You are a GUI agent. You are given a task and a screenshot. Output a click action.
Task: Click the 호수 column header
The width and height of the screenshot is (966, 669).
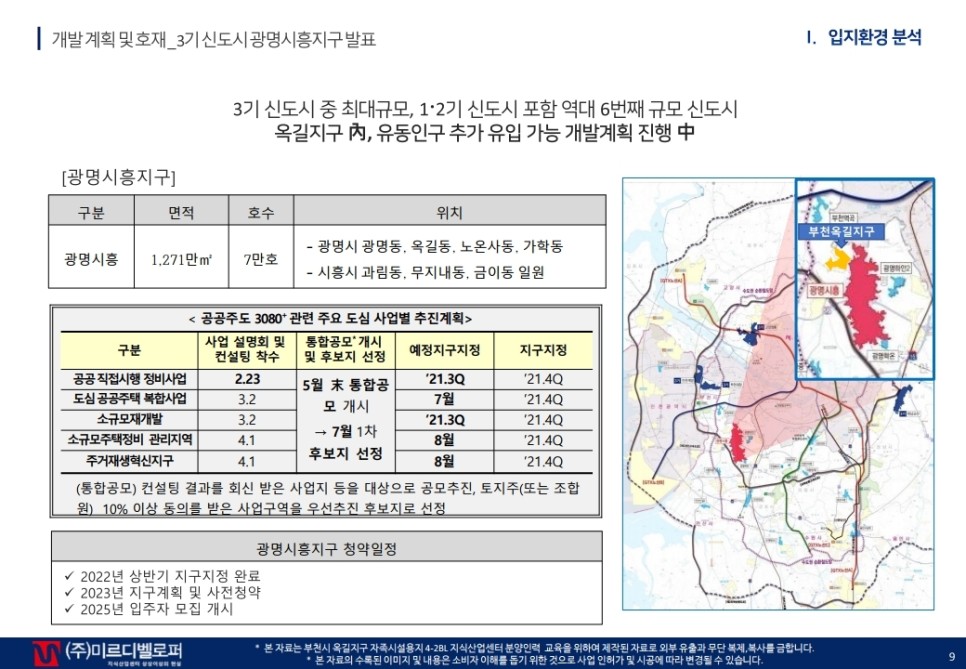pos(261,212)
